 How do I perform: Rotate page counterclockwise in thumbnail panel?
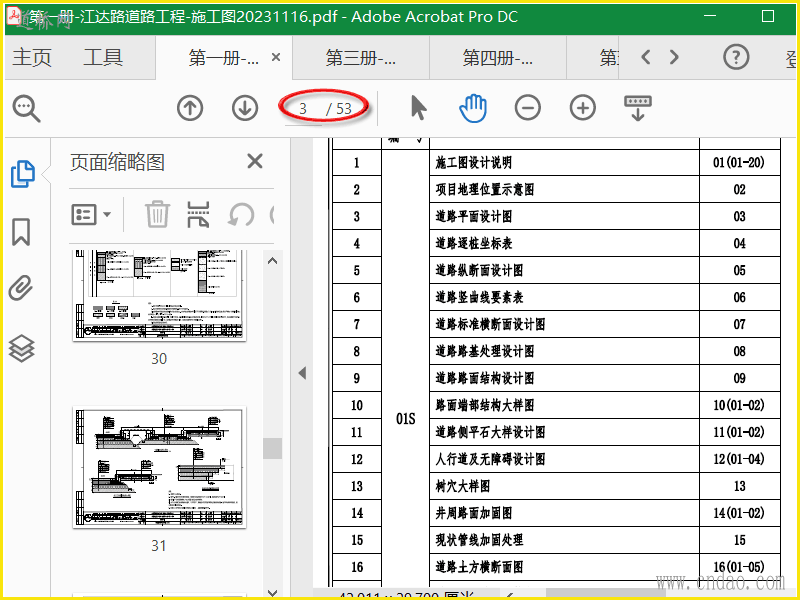[x=241, y=214]
